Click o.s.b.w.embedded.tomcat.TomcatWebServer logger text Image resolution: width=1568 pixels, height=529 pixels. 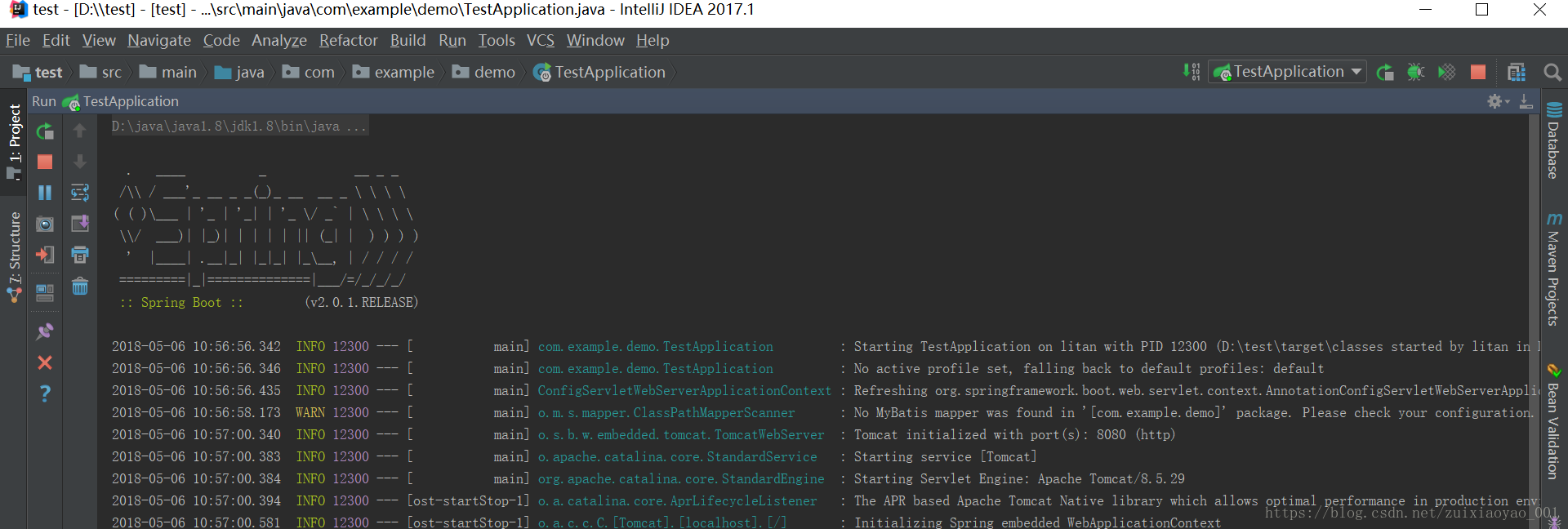(681, 434)
